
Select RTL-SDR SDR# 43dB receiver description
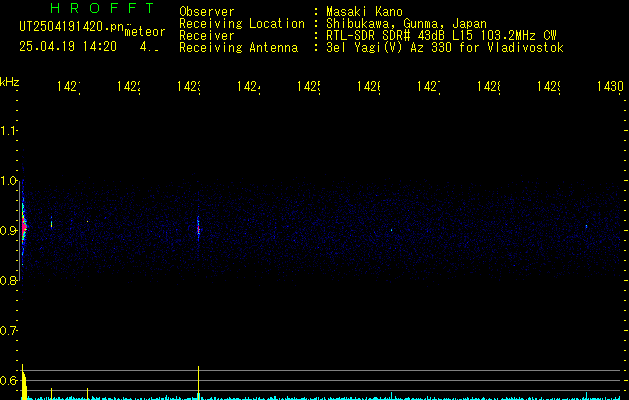point(441,36)
